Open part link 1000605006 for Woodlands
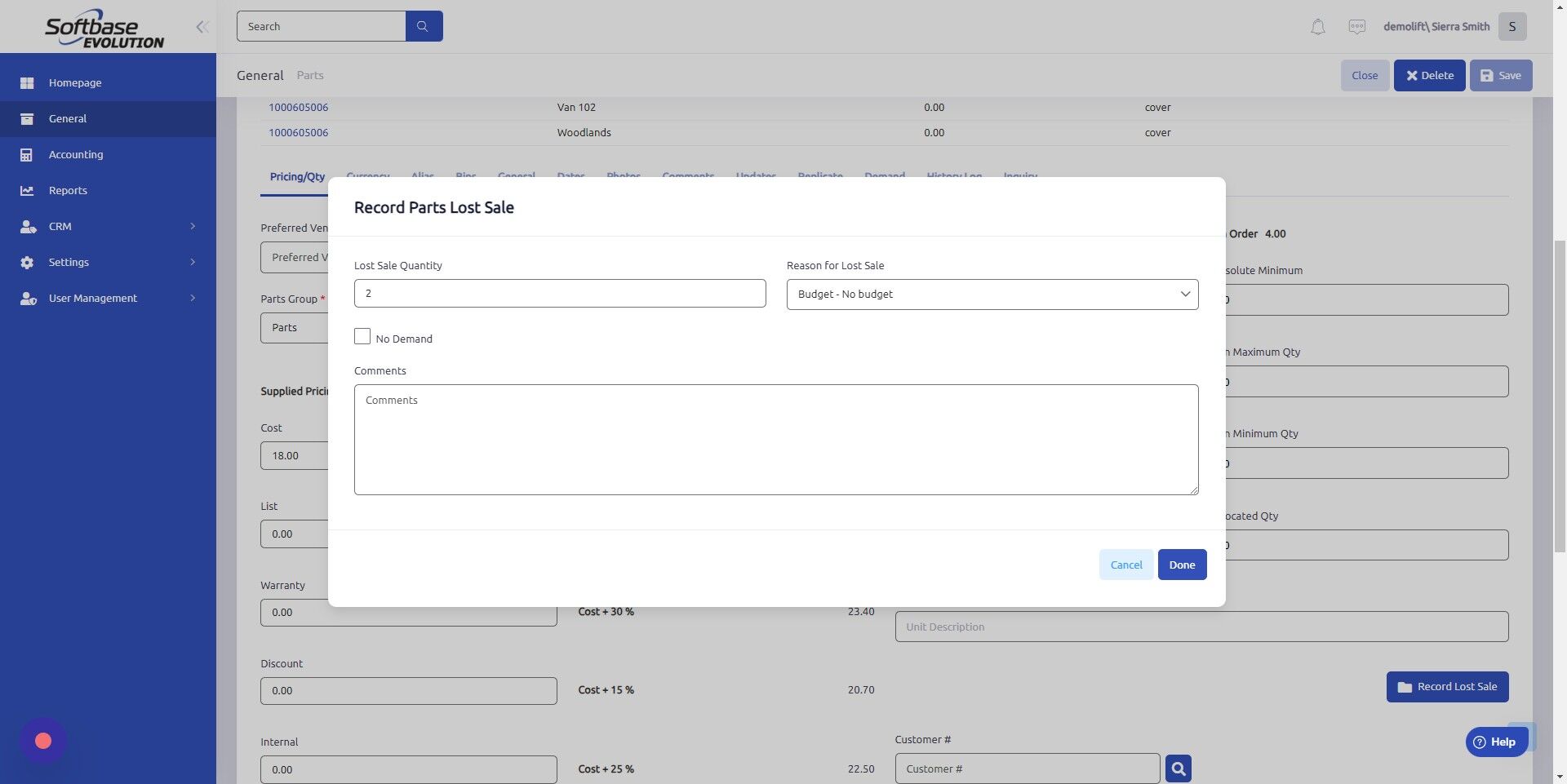 click(299, 131)
